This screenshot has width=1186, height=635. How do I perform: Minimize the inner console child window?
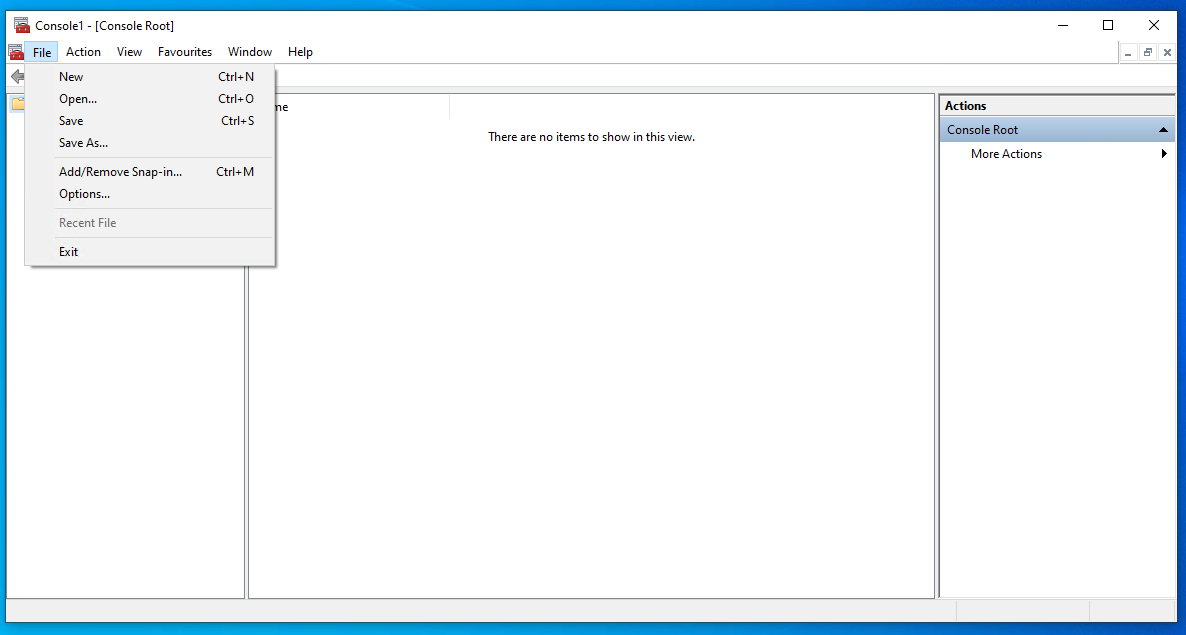1128,52
